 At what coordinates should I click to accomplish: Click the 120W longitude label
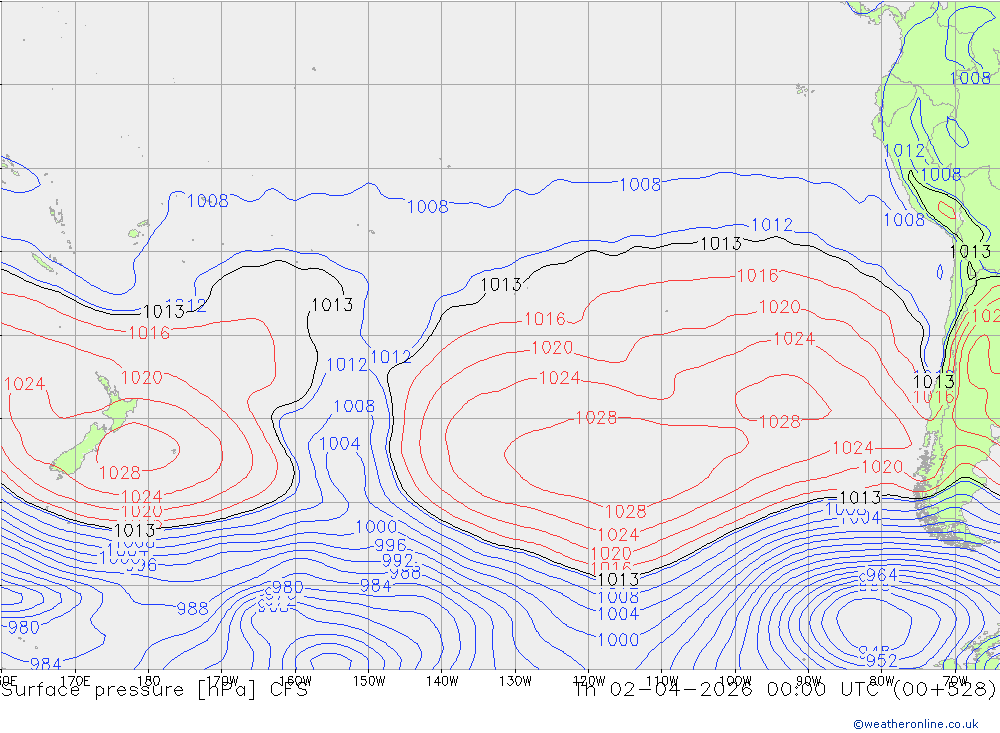[589, 681]
